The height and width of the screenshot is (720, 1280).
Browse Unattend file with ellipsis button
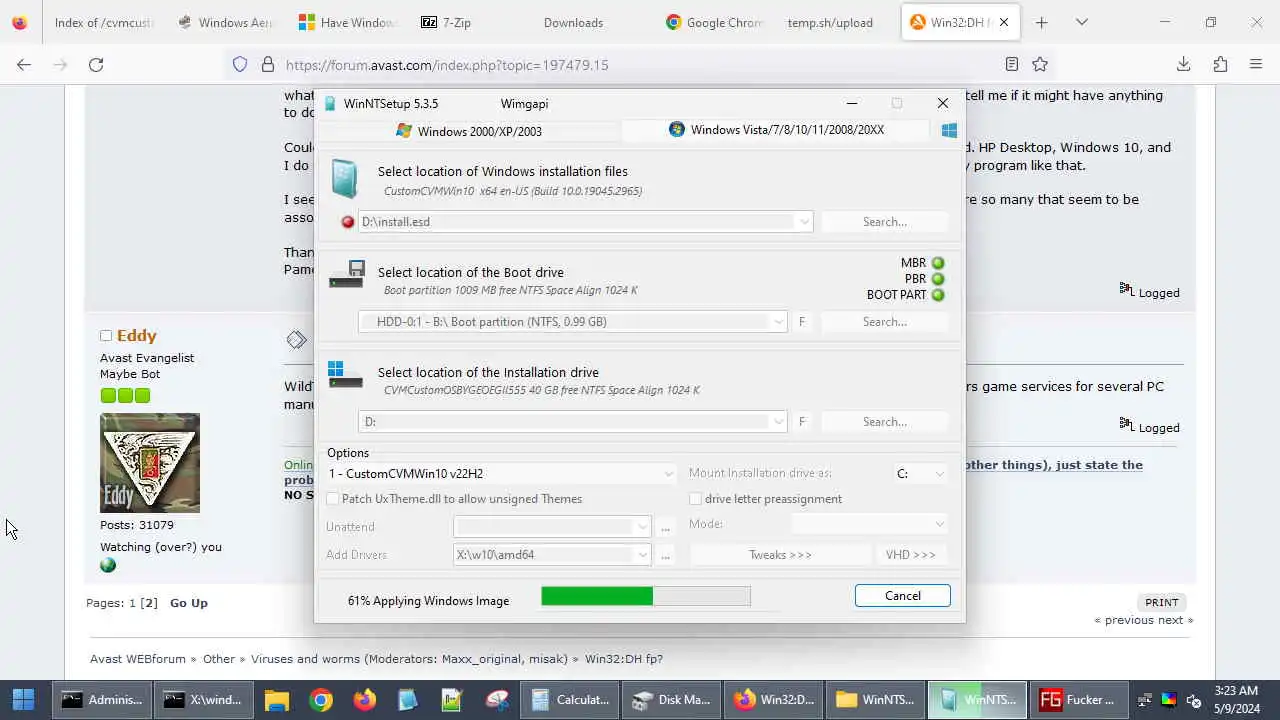[666, 527]
